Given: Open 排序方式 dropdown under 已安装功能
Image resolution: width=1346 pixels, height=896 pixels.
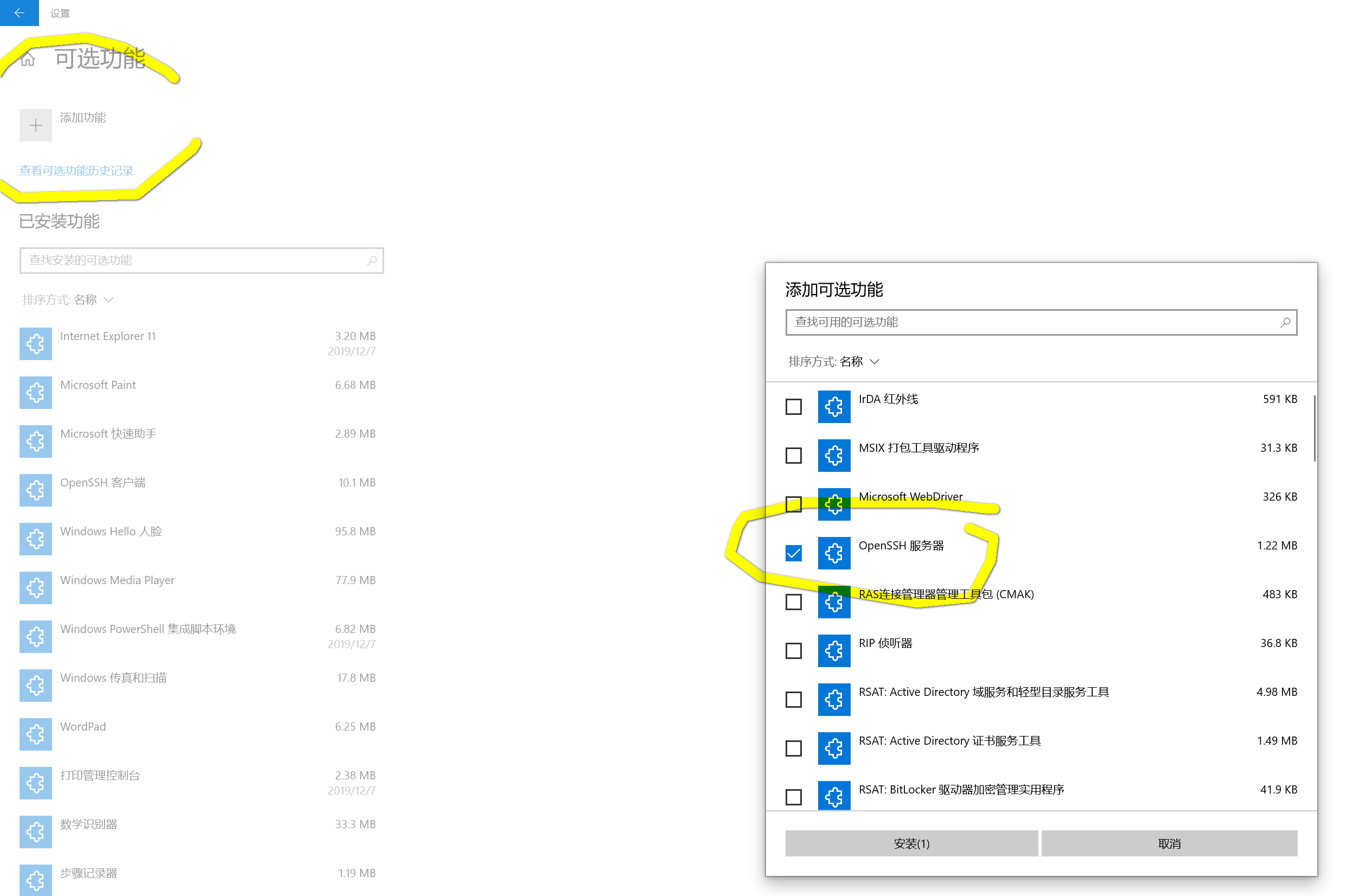Looking at the screenshot, I should point(68,300).
